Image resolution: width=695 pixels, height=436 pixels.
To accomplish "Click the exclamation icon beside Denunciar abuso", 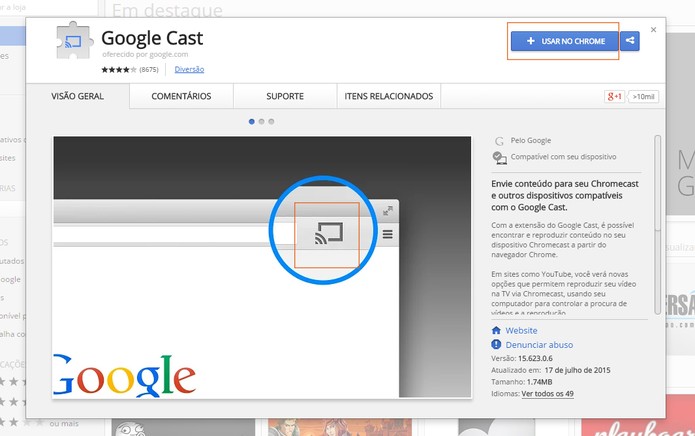I will tap(496, 344).
